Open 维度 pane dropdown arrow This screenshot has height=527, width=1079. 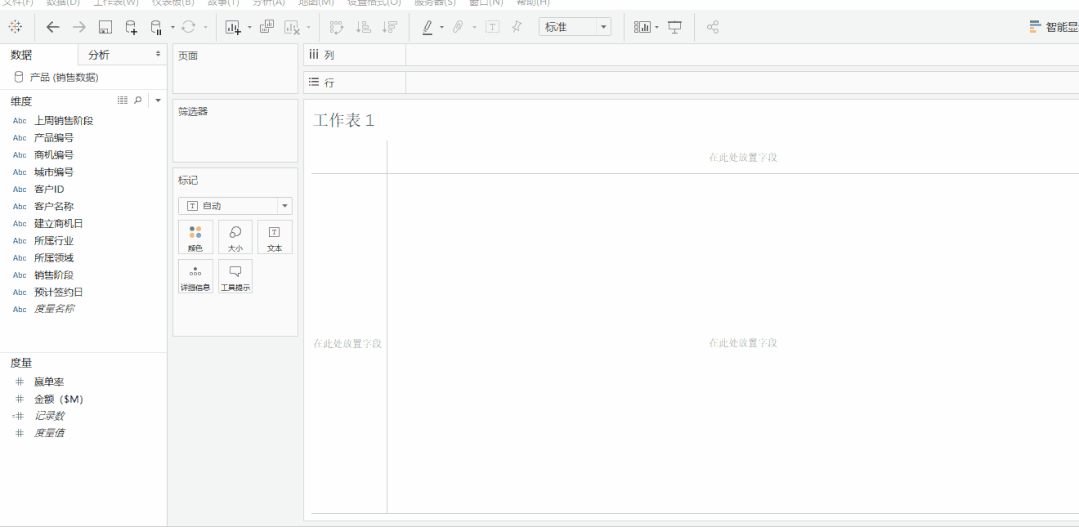tap(158, 100)
